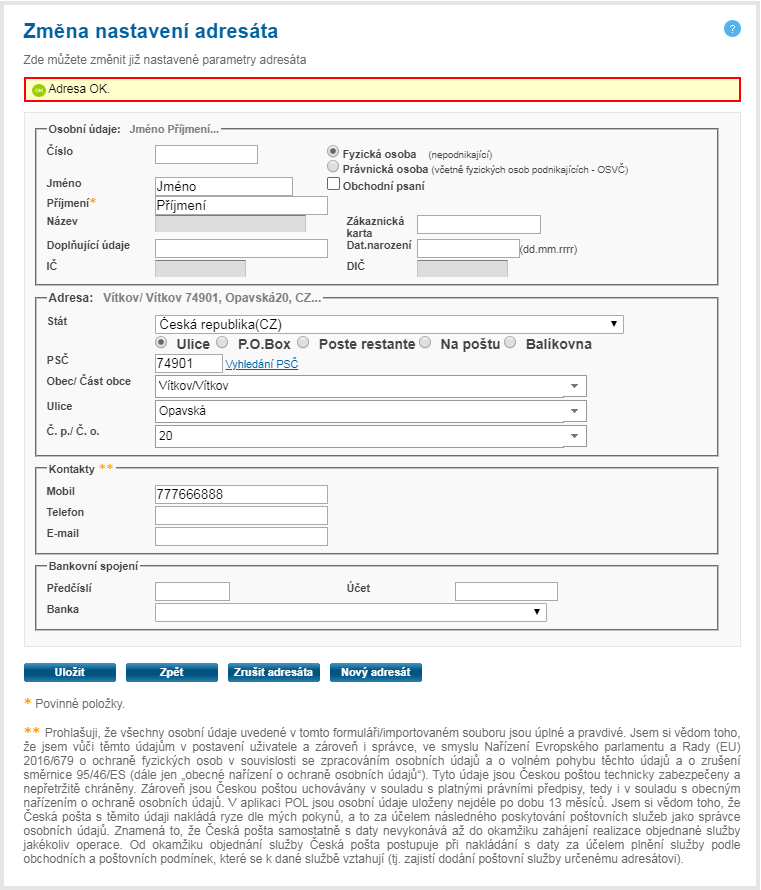
Task: Choose the Balíkovna delivery option
Action: pyautogui.click(x=511, y=343)
